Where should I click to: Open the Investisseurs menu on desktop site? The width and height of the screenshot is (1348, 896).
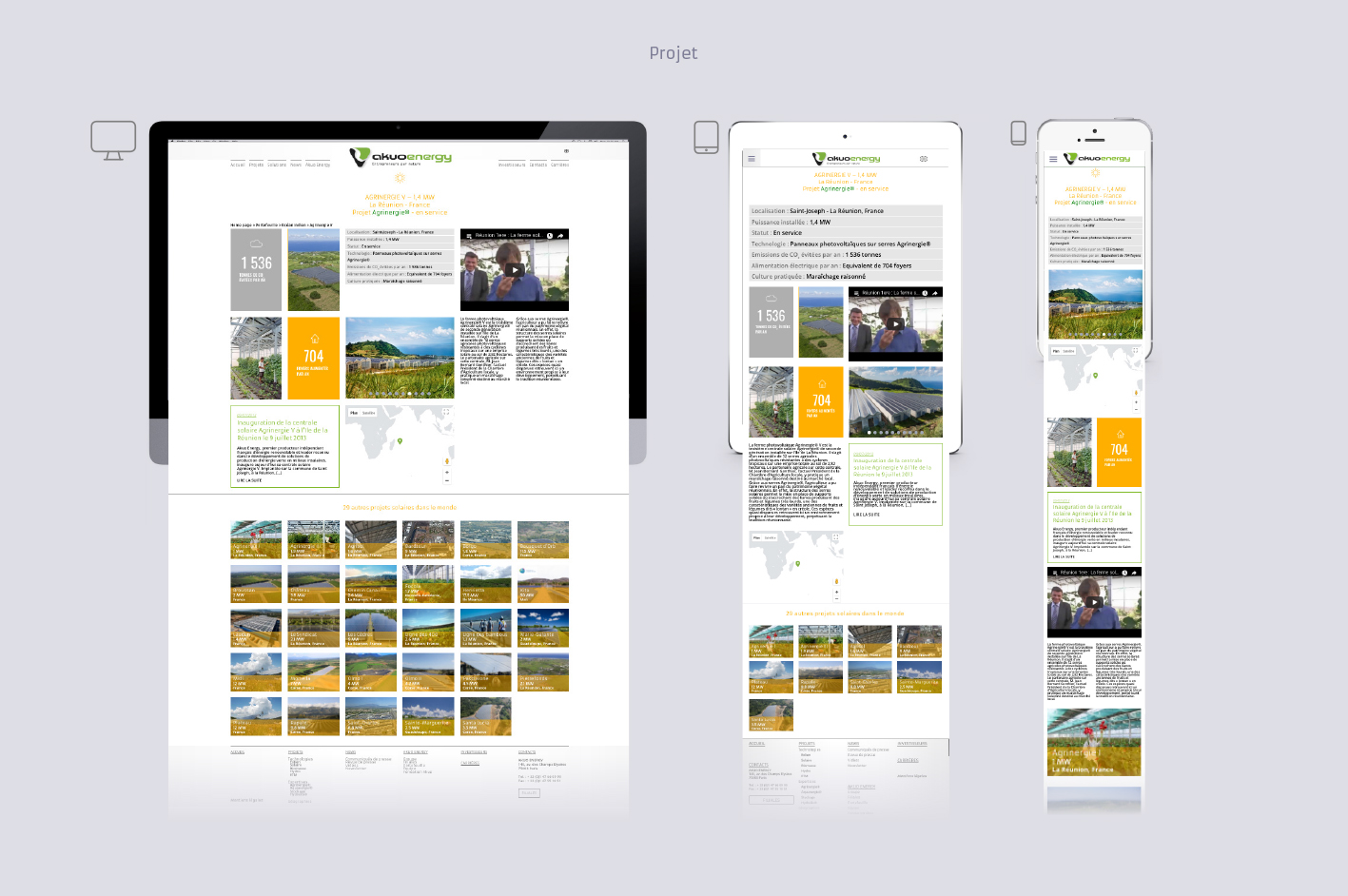(512, 165)
